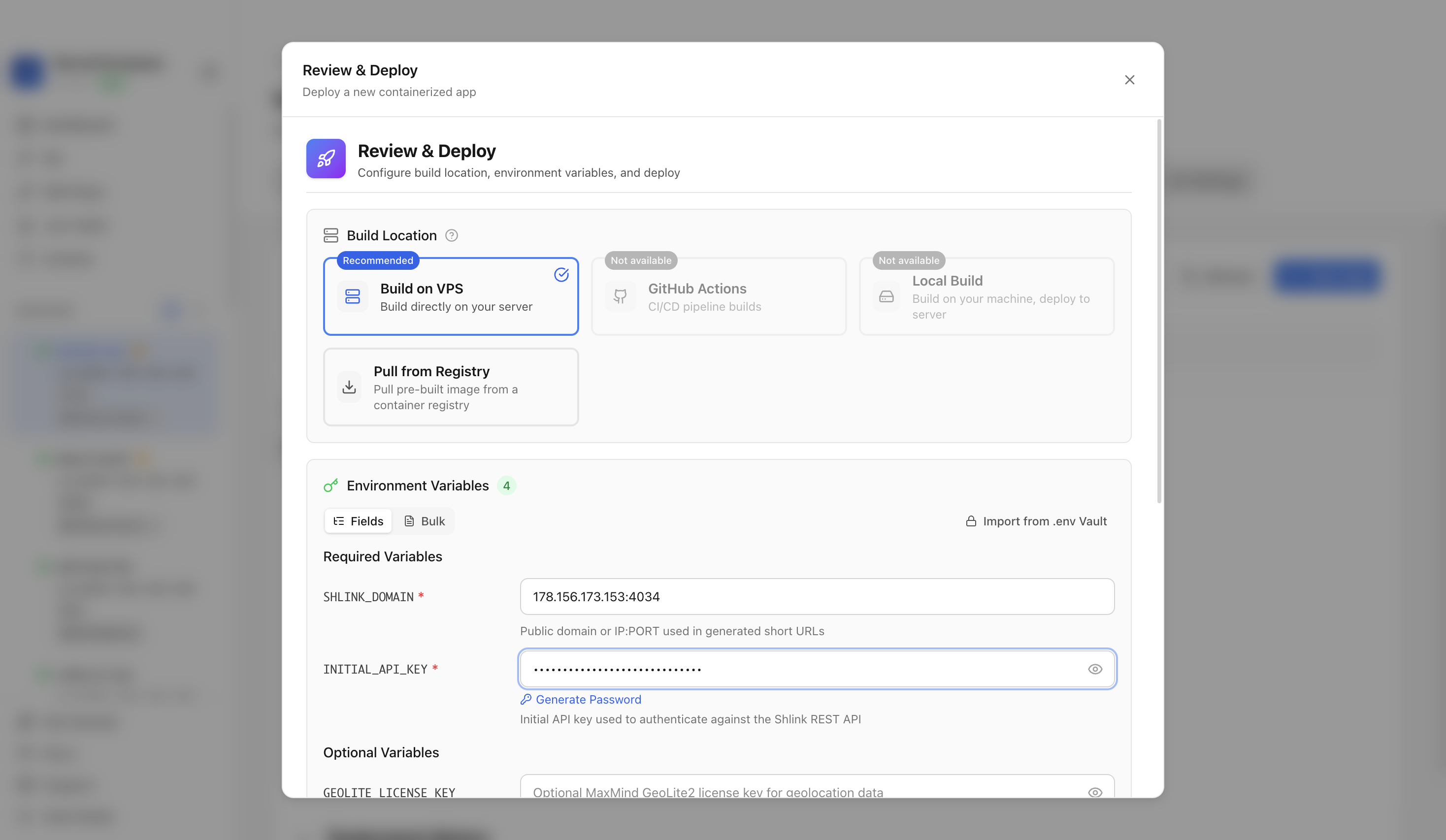Close the Review & Deploy dialog
This screenshot has width=1446, height=840.
[x=1129, y=80]
